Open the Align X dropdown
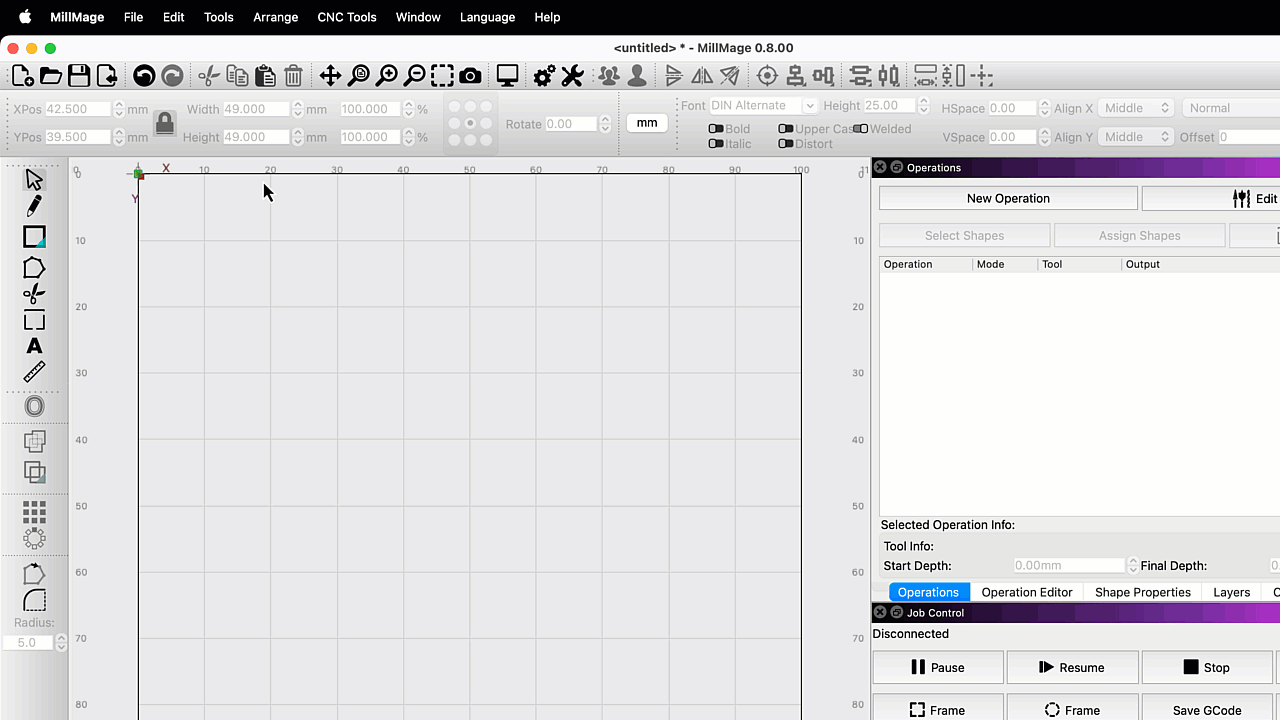 pos(1135,108)
